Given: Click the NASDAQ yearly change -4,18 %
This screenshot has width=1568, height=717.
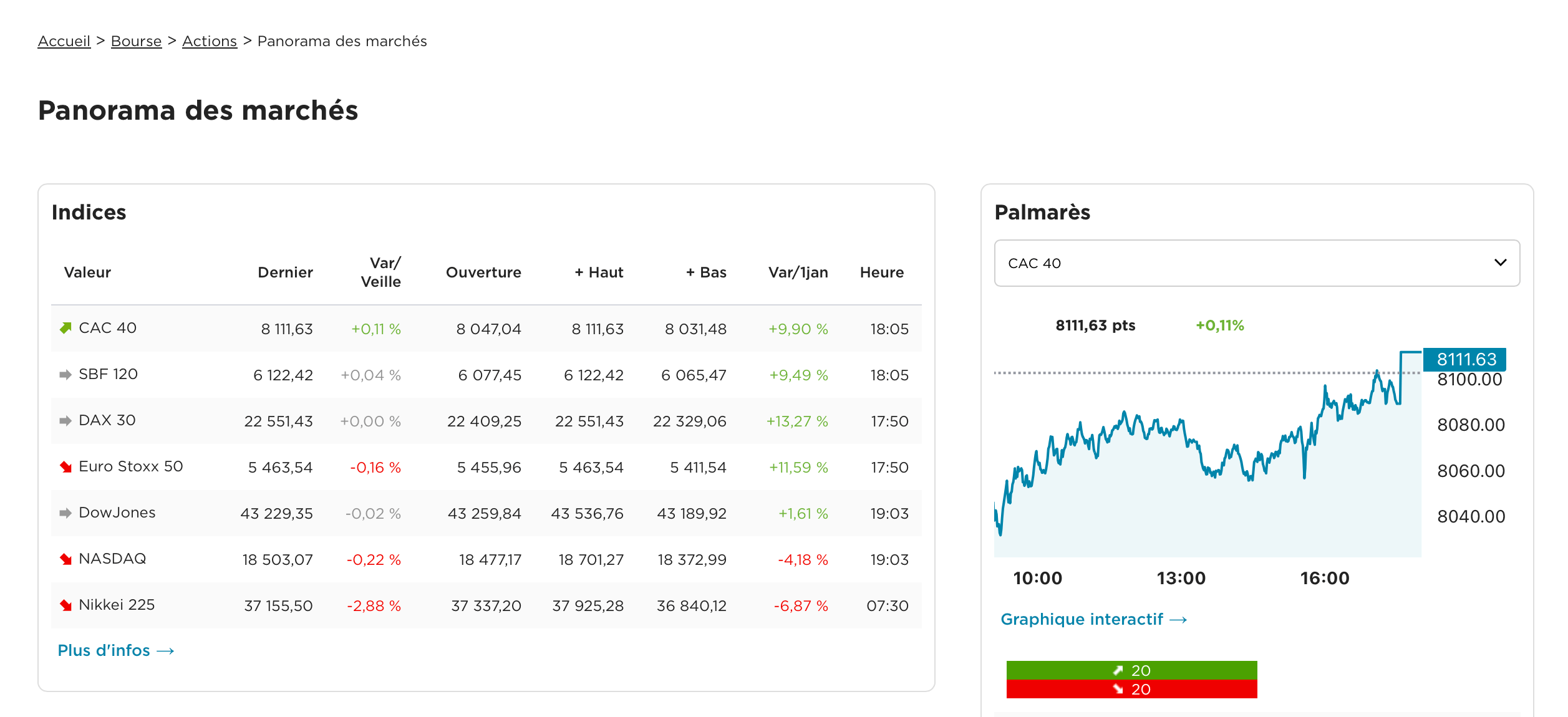Looking at the screenshot, I should (x=803, y=560).
